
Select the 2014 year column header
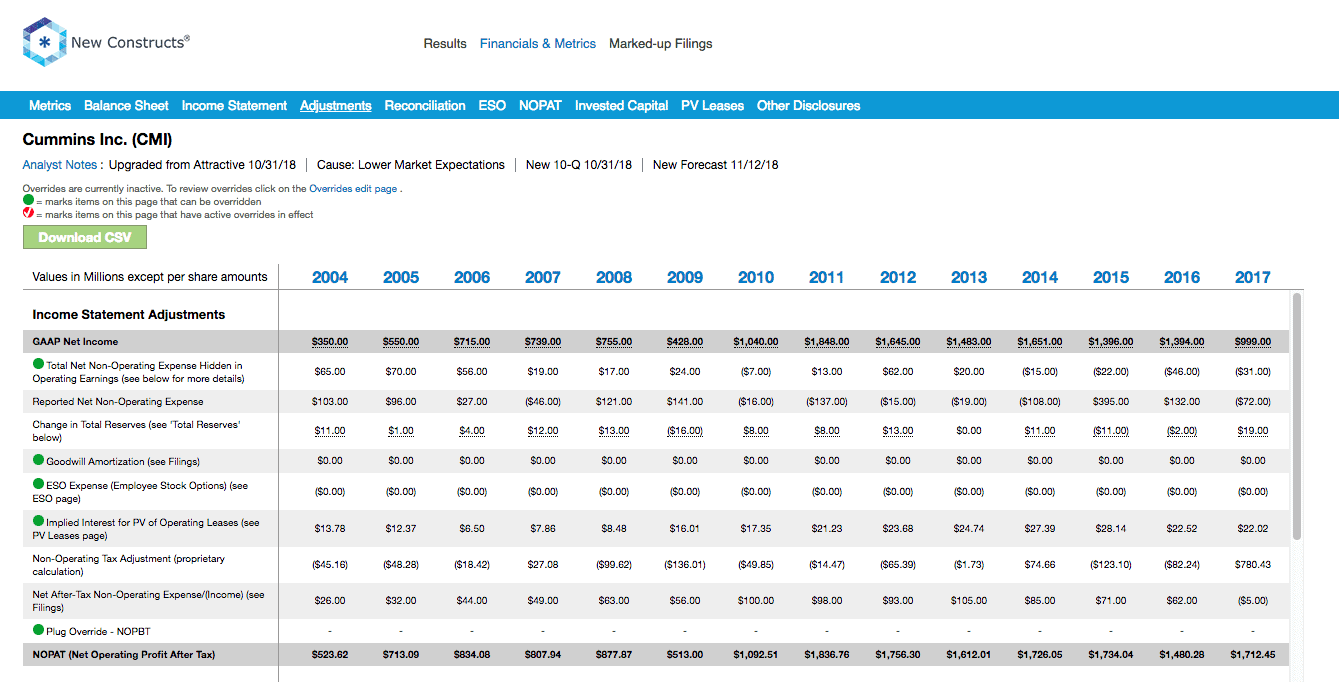tap(1040, 278)
